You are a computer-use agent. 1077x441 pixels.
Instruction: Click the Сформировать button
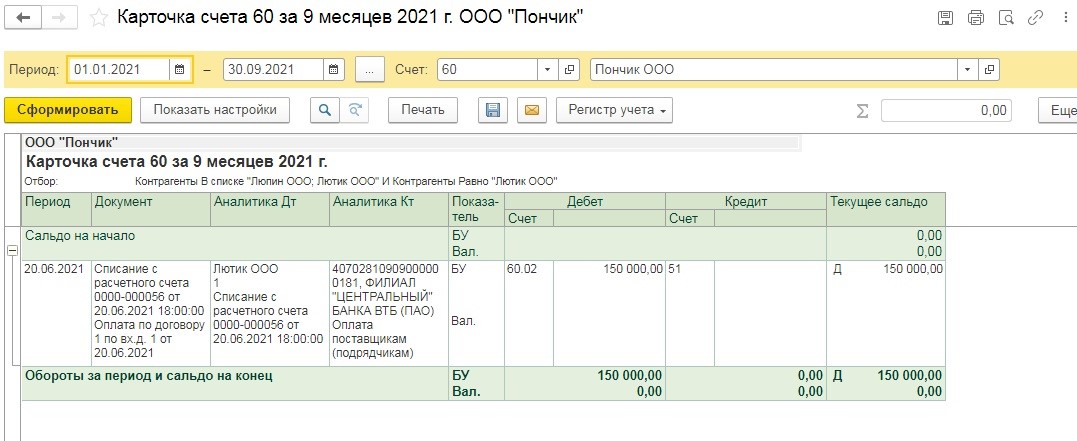pos(67,110)
